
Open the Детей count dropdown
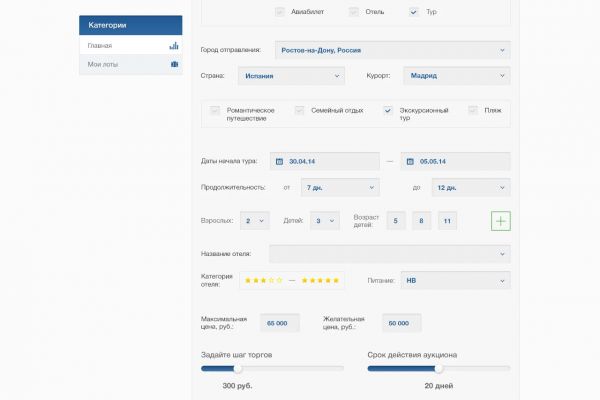point(325,221)
